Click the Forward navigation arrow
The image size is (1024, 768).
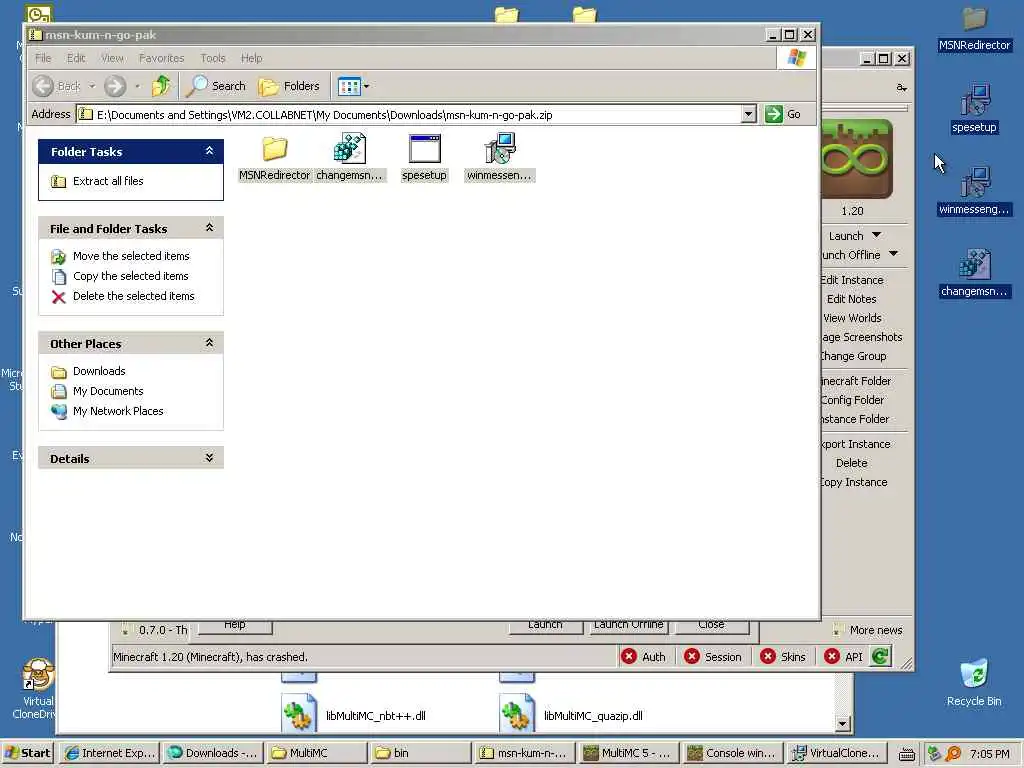115,86
